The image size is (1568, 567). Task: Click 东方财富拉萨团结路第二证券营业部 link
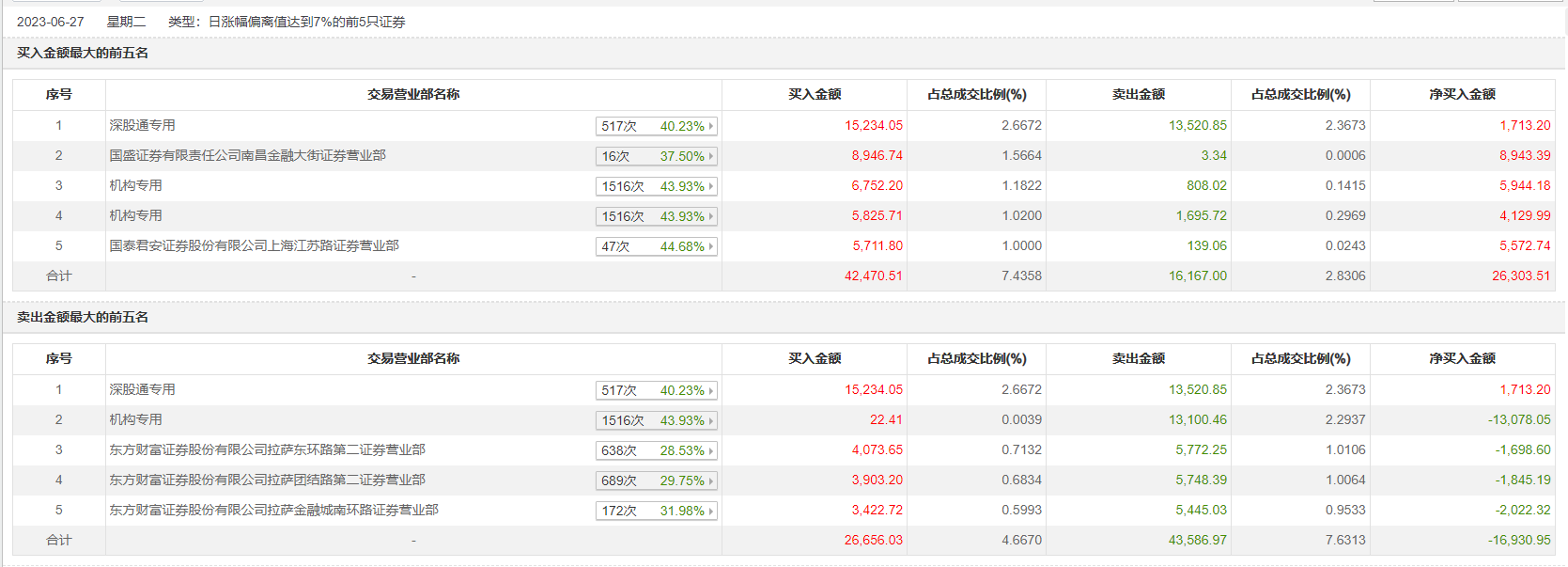coord(267,480)
